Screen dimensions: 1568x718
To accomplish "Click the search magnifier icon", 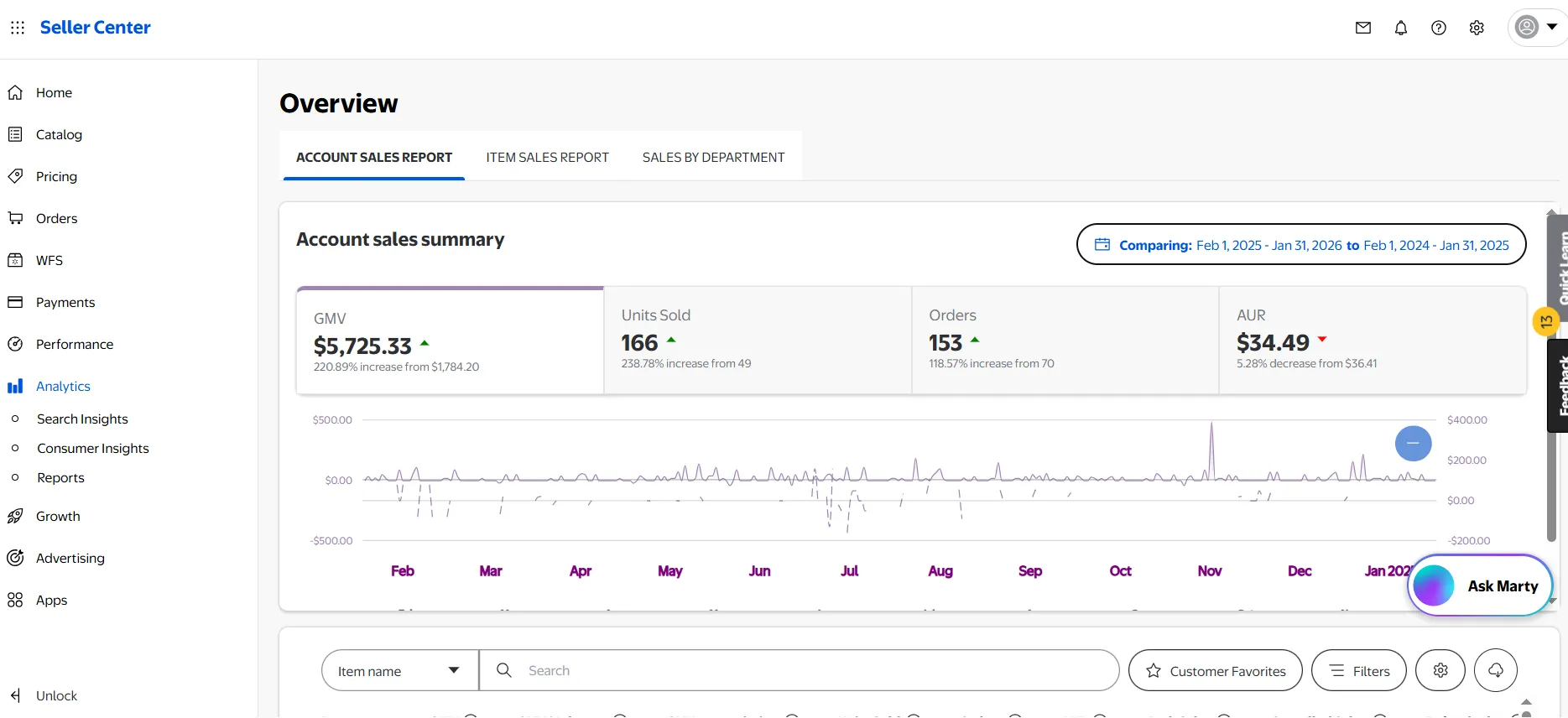I will pyautogui.click(x=504, y=670).
